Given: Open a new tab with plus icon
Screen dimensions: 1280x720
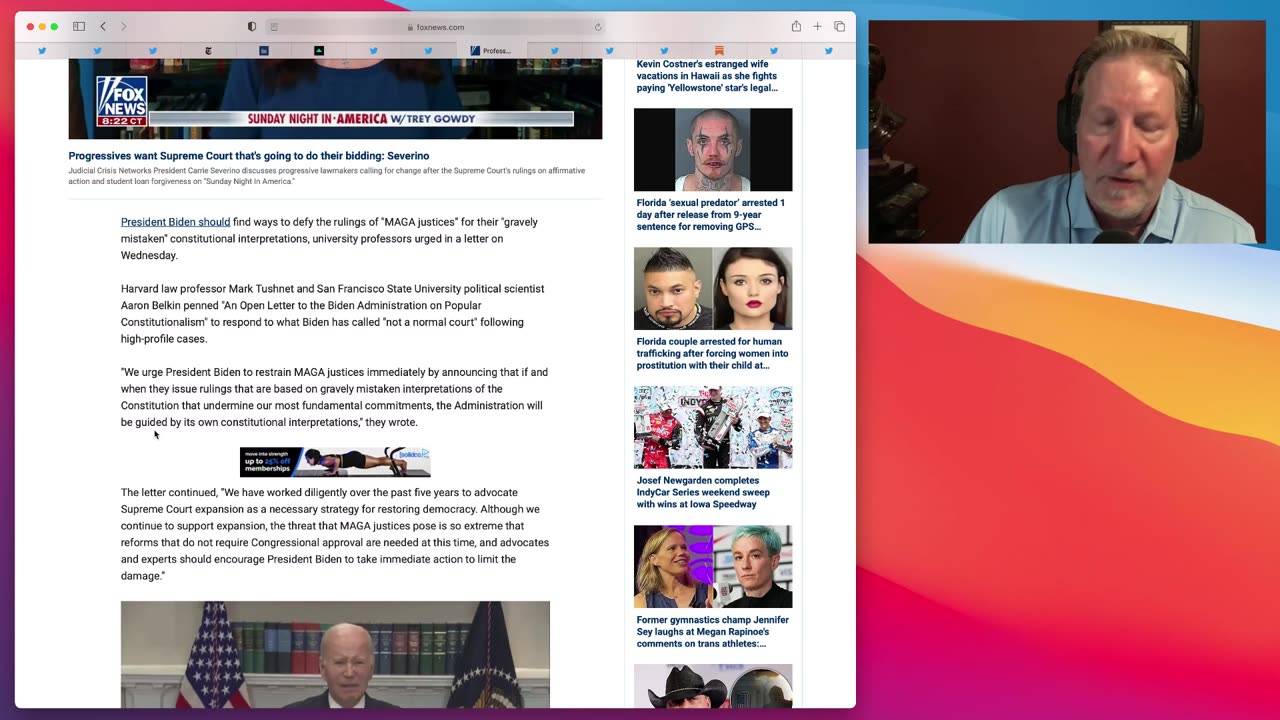Looking at the screenshot, I should click(x=817, y=27).
